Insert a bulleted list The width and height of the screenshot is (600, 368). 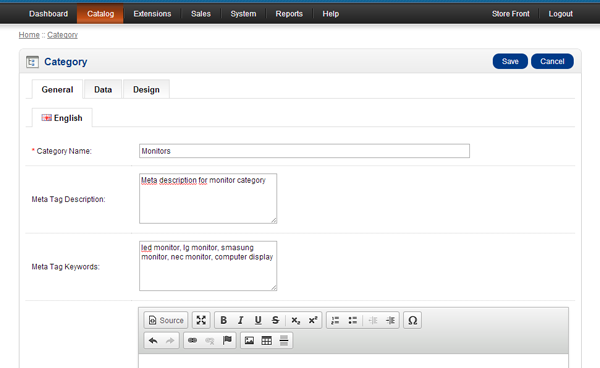[353, 320]
